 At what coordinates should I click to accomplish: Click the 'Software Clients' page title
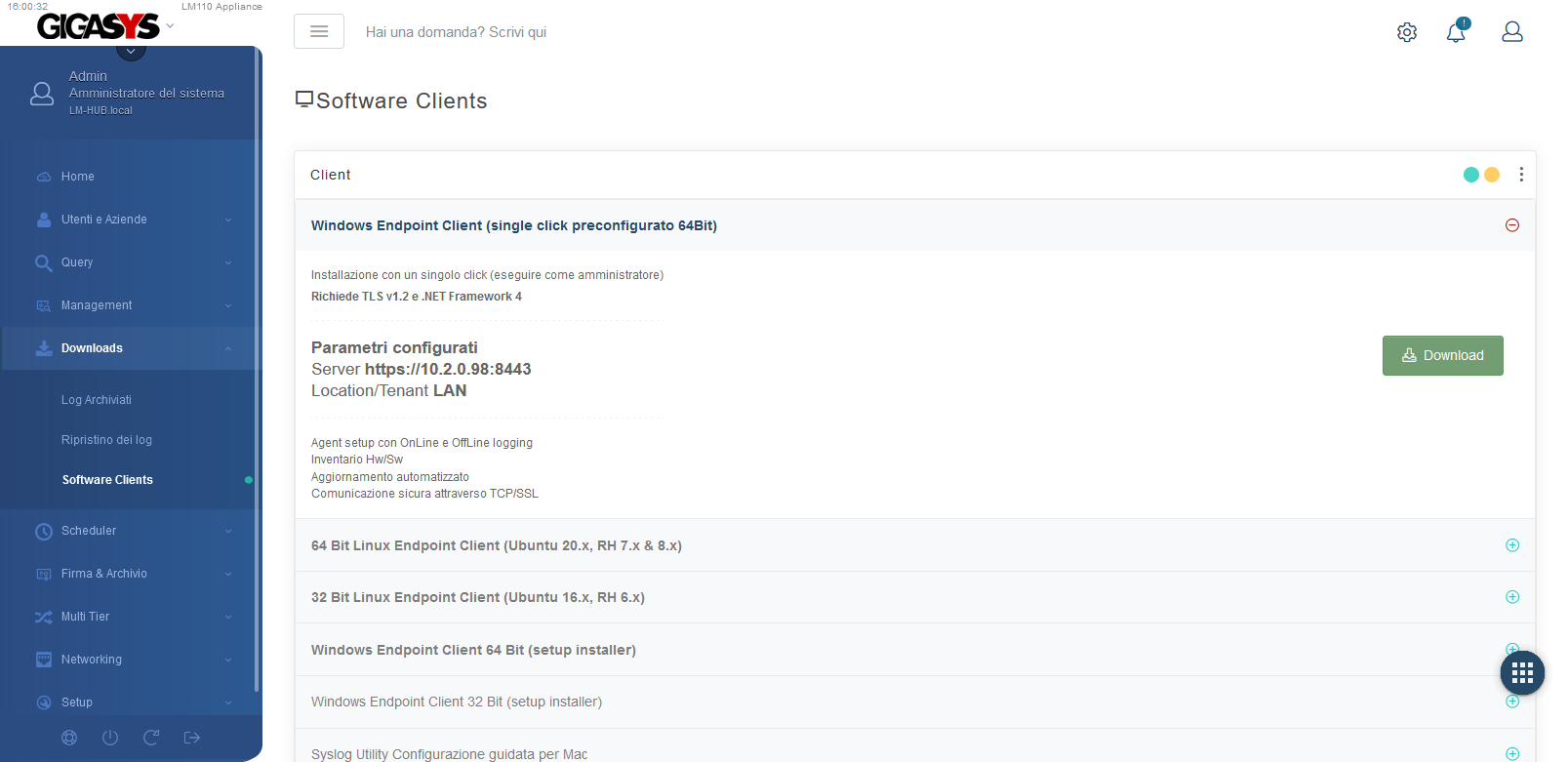[x=401, y=101]
